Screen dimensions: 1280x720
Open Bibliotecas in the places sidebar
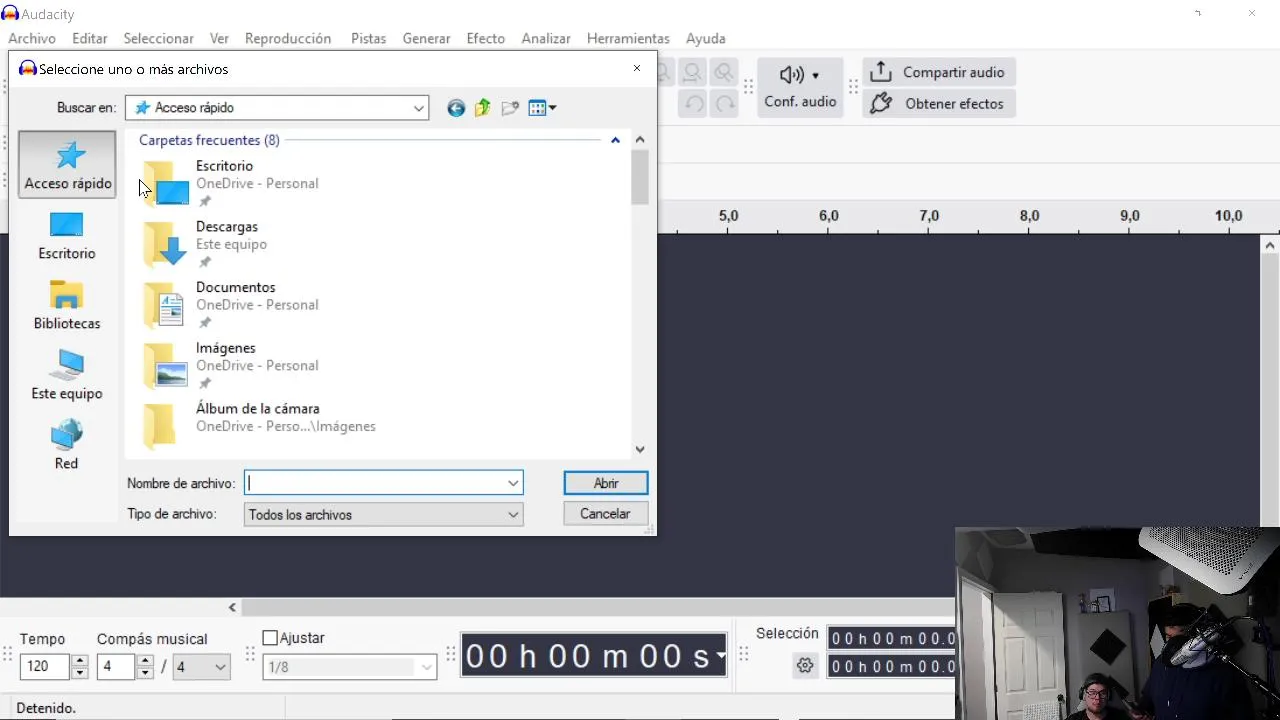pyautogui.click(x=67, y=306)
